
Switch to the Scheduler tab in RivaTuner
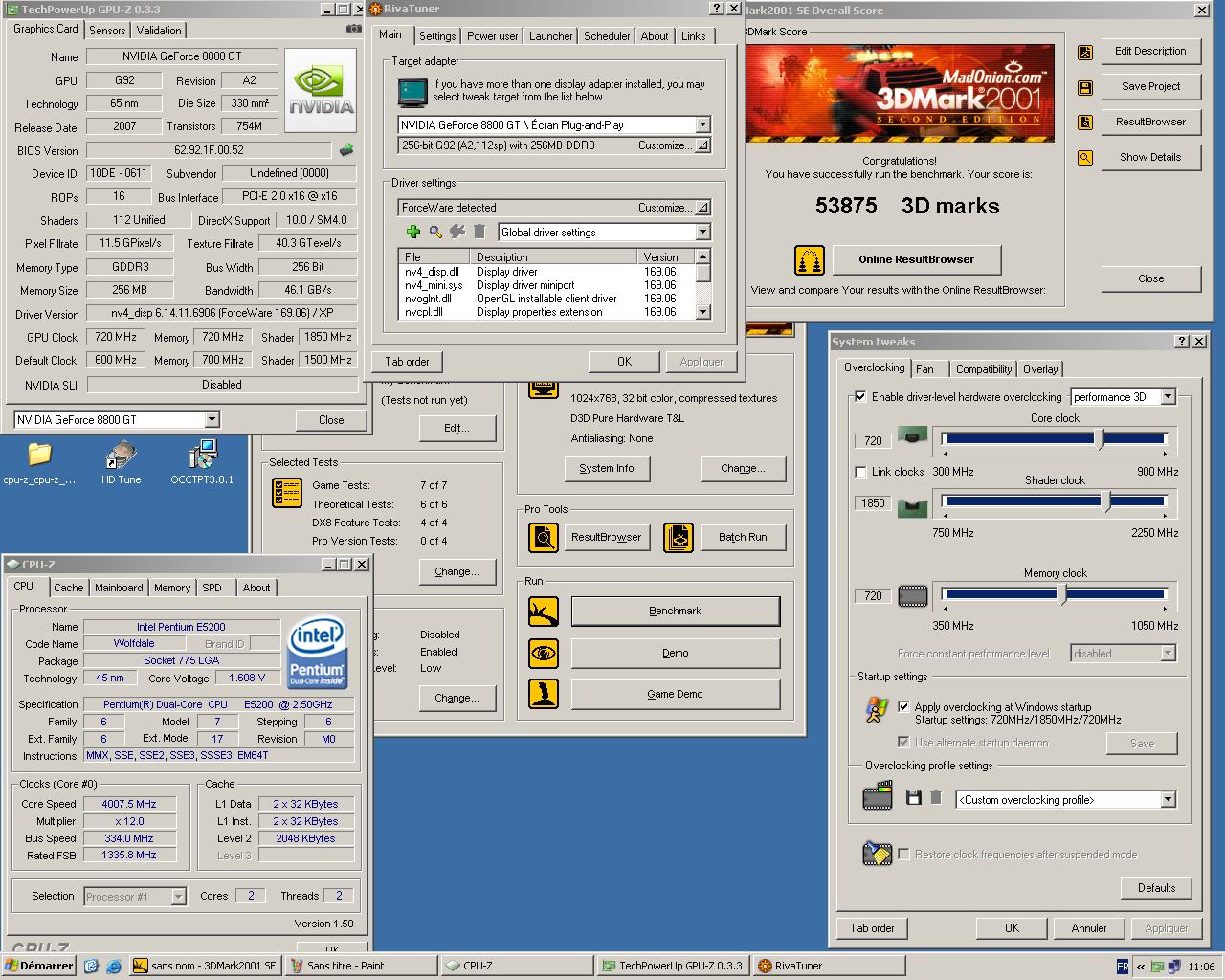(607, 36)
